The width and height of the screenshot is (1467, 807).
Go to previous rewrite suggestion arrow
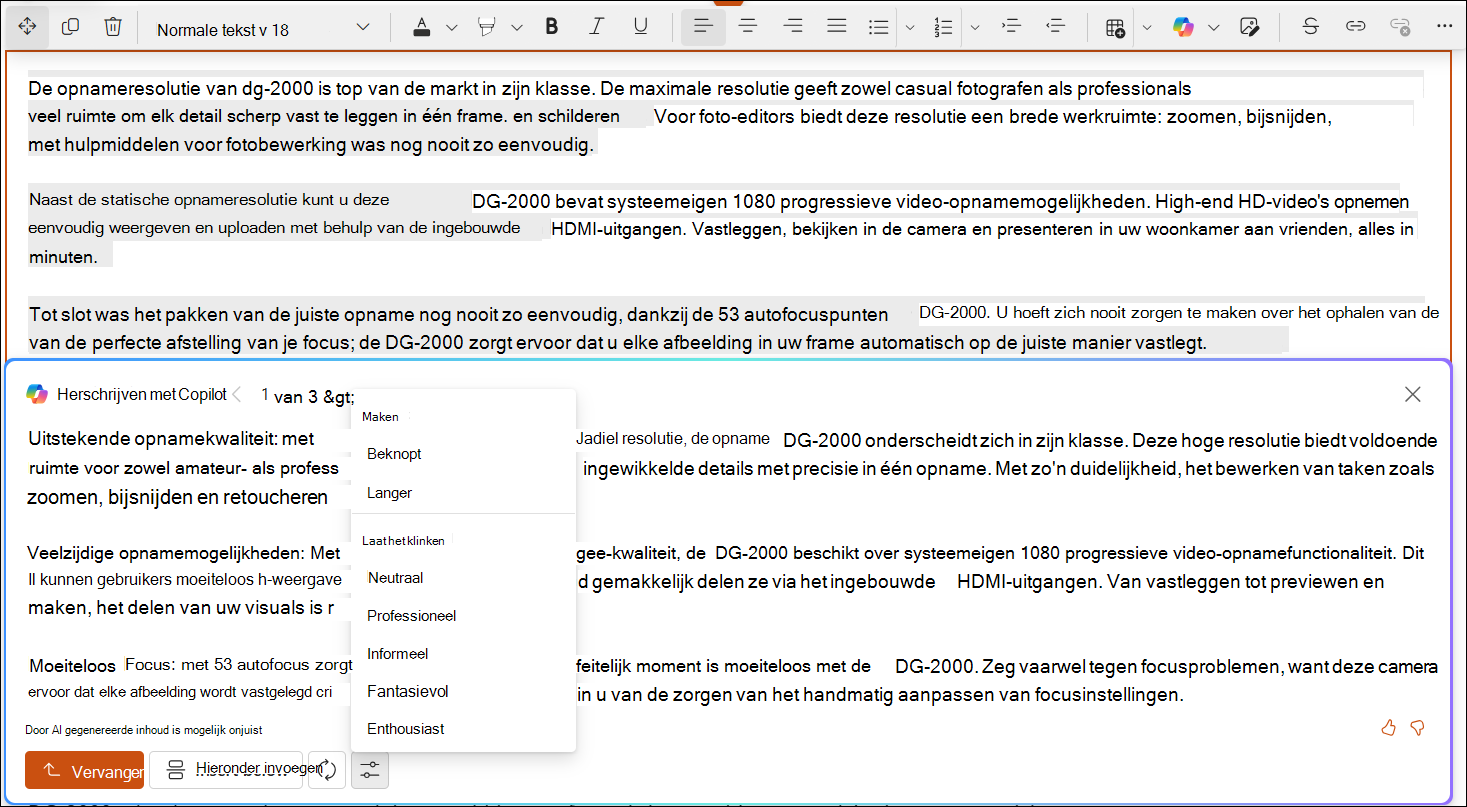(237, 394)
